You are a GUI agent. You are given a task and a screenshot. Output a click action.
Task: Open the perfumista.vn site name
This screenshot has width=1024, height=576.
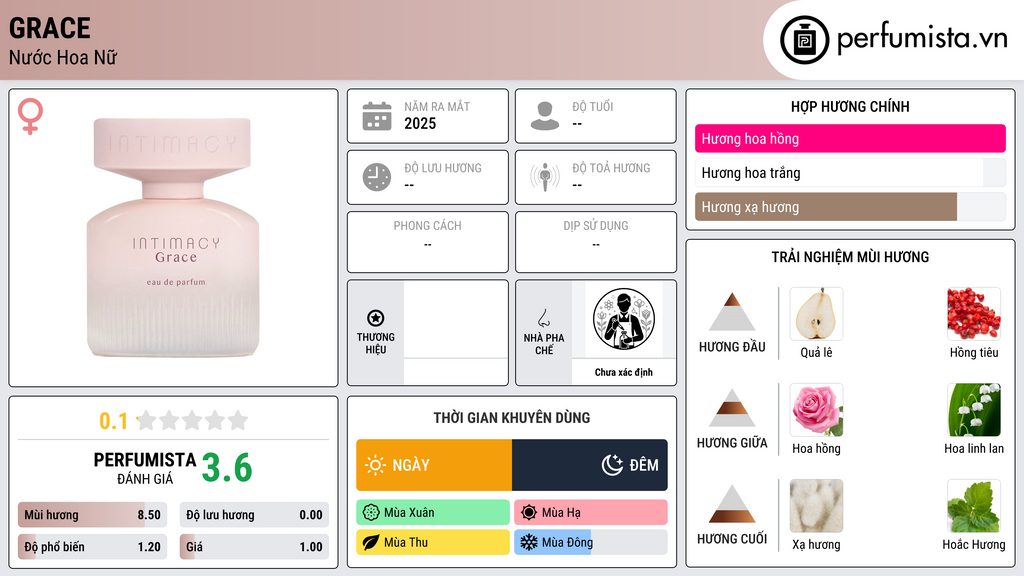pyautogui.click(x=922, y=38)
